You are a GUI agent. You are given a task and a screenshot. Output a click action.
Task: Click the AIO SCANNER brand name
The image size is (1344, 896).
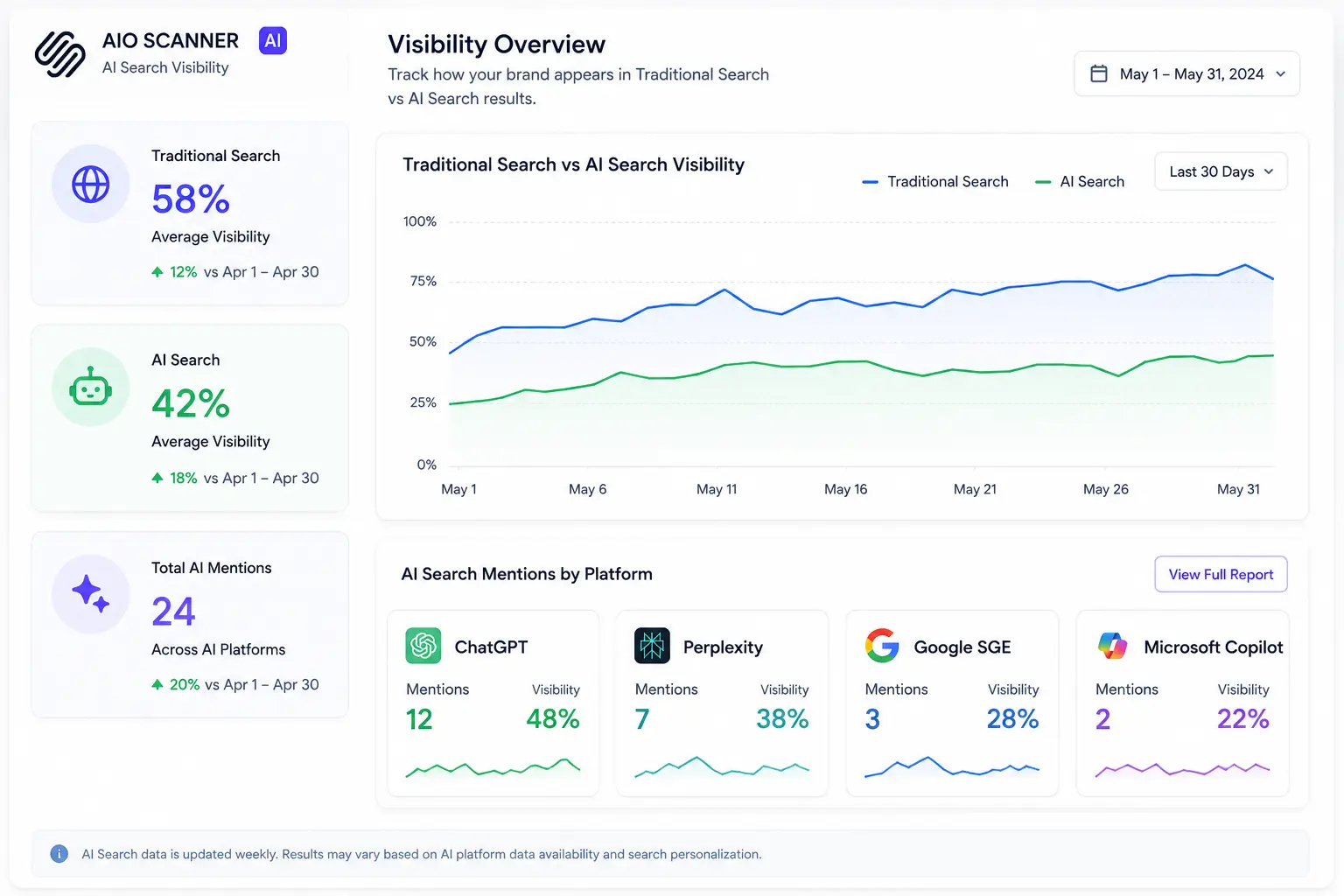tap(171, 41)
